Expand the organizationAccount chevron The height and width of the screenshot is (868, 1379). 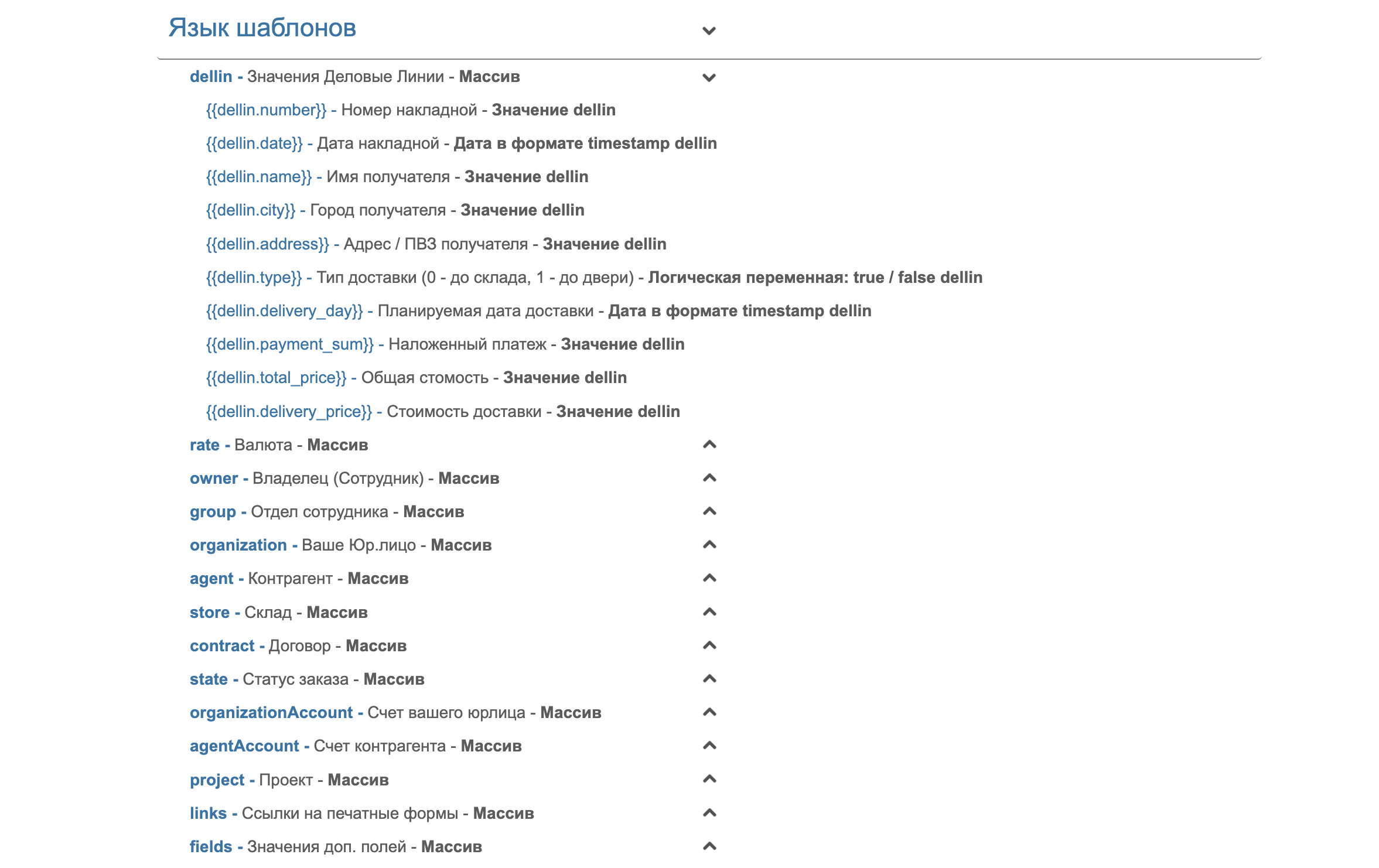coord(709,712)
